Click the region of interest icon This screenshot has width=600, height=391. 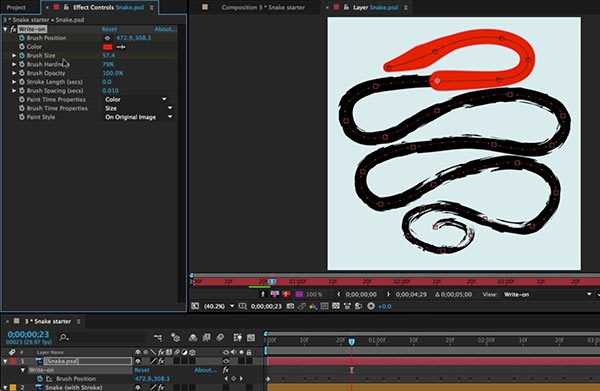coord(324,306)
